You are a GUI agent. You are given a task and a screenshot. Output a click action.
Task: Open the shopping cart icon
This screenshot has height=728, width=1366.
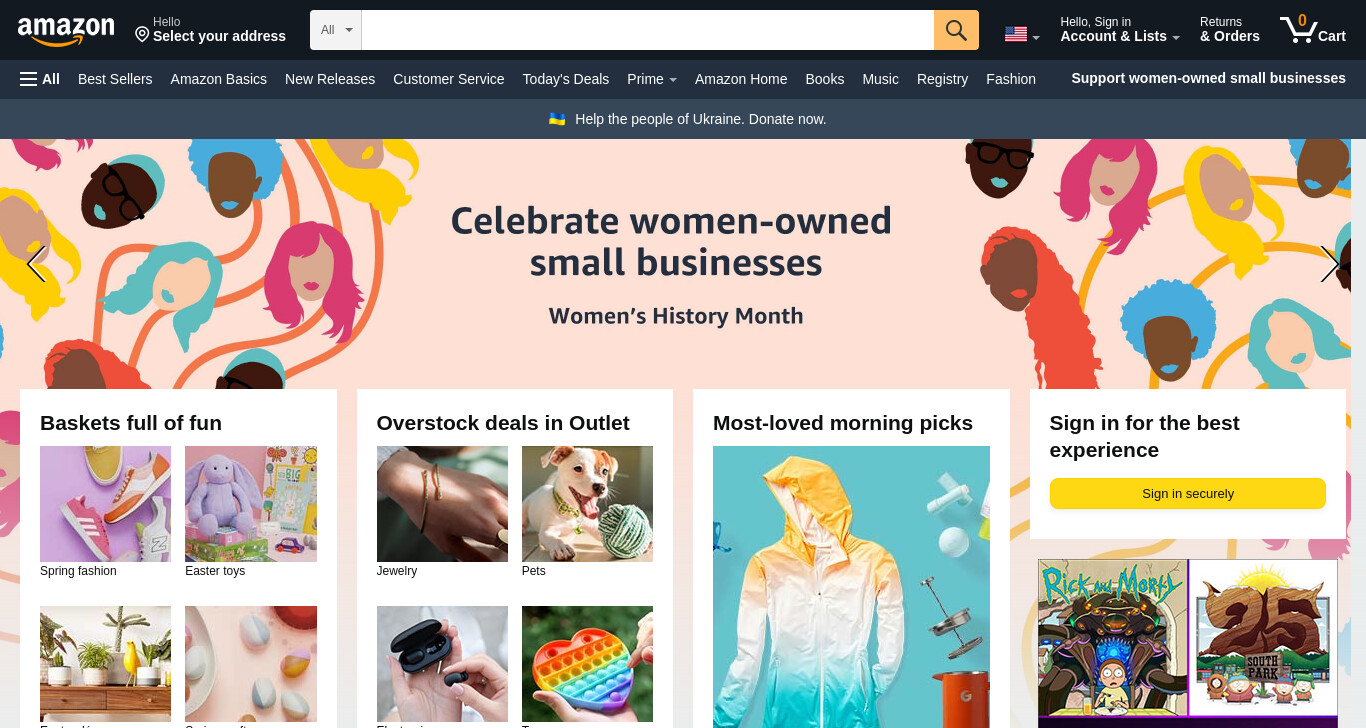1312,29
